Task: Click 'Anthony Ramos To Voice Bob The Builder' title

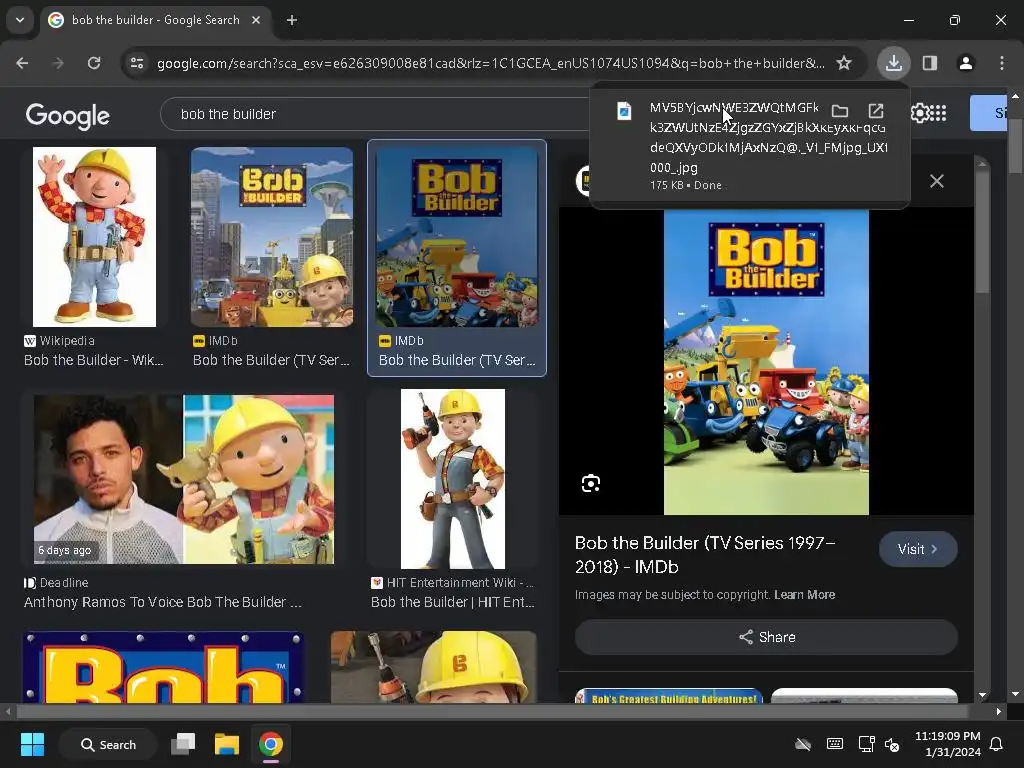Action: pyautogui.click(x=163, y=602)
